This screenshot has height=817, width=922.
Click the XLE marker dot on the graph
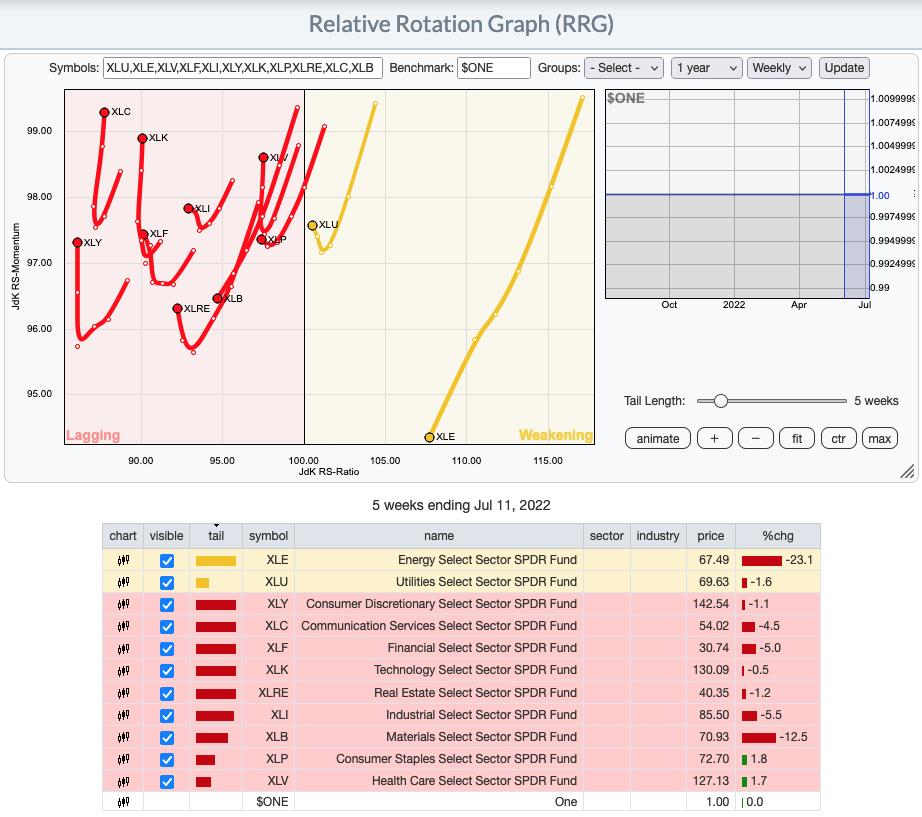click(429, 437)
